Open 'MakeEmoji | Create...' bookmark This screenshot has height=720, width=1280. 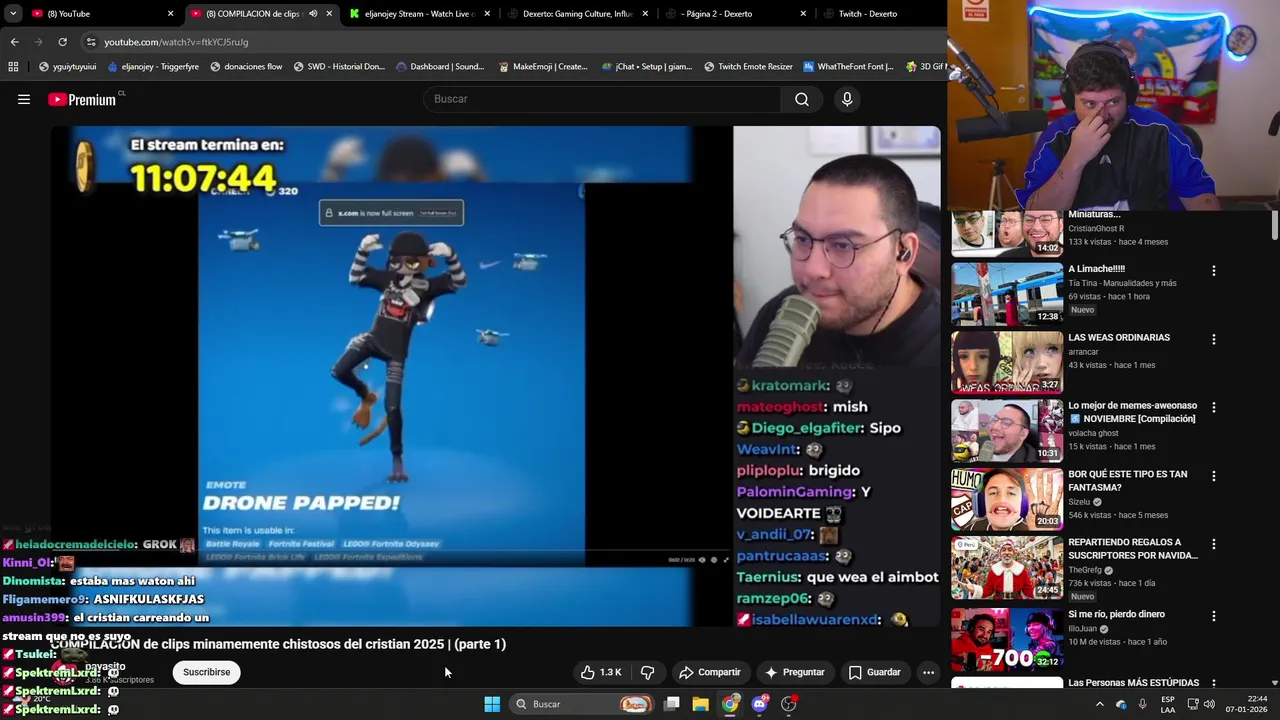pos(542,67)
